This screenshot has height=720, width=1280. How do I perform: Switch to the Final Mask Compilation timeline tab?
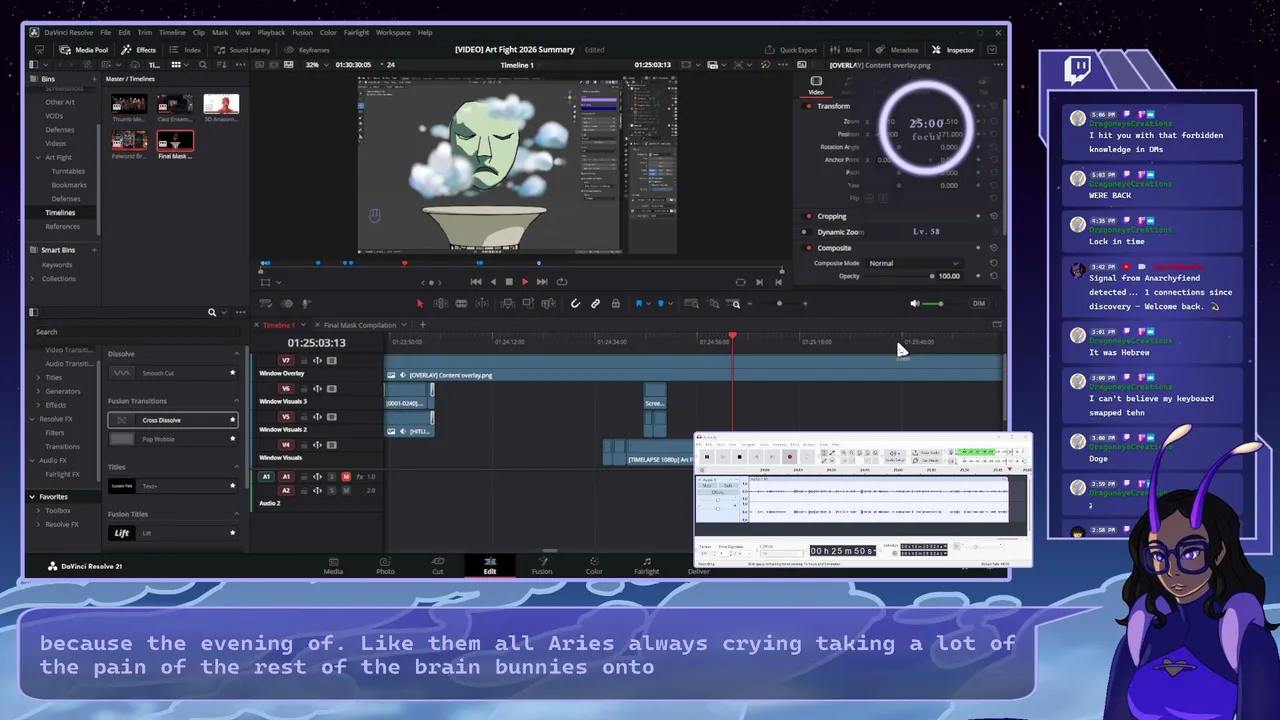360,325
